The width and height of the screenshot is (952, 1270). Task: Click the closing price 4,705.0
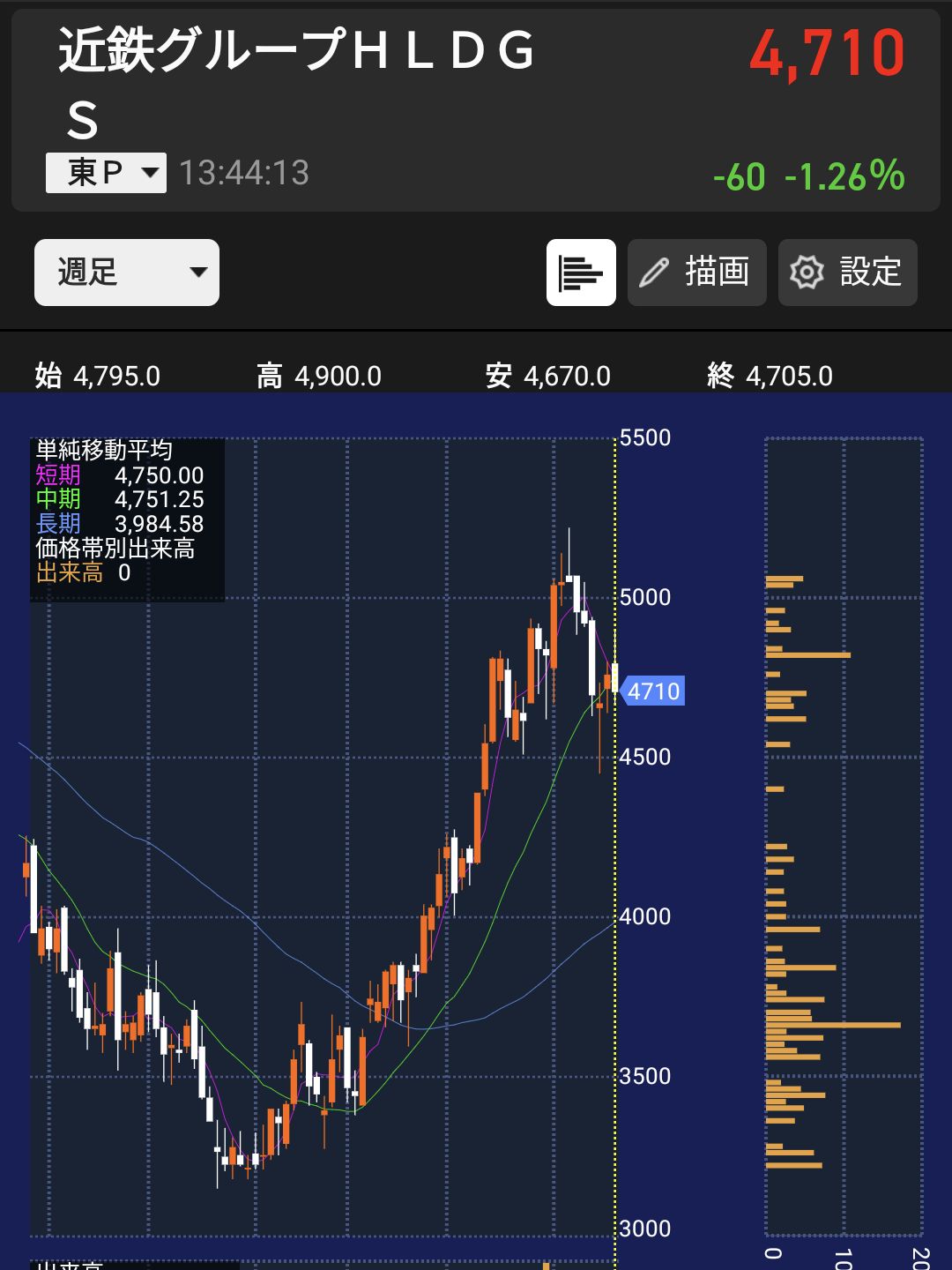[789, 377]
